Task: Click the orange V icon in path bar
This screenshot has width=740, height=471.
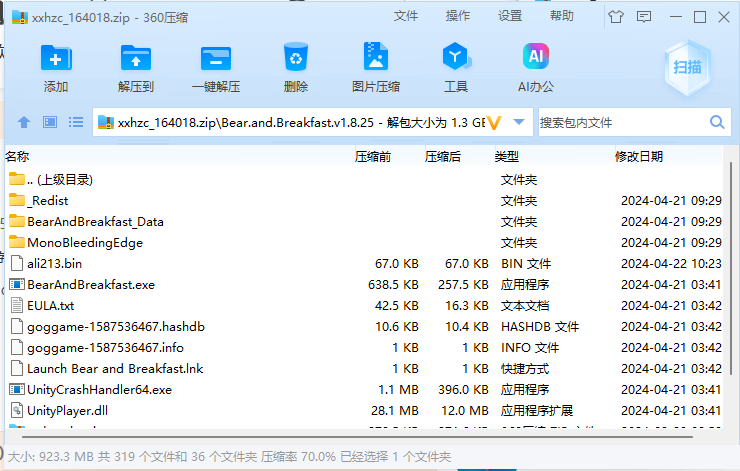Action: 494,123
